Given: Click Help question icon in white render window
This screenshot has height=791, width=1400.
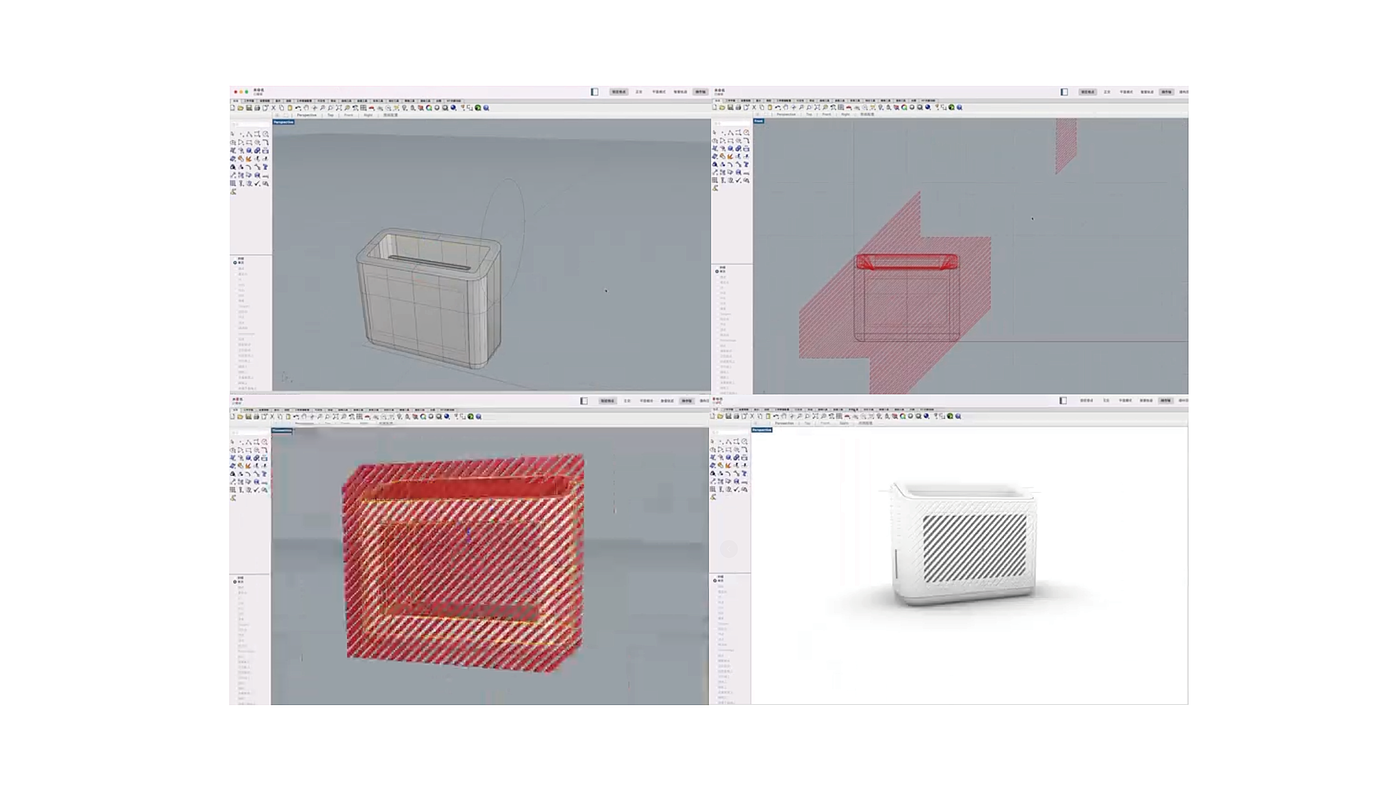Looking at the screenshot, I should (x=958, y=416).
